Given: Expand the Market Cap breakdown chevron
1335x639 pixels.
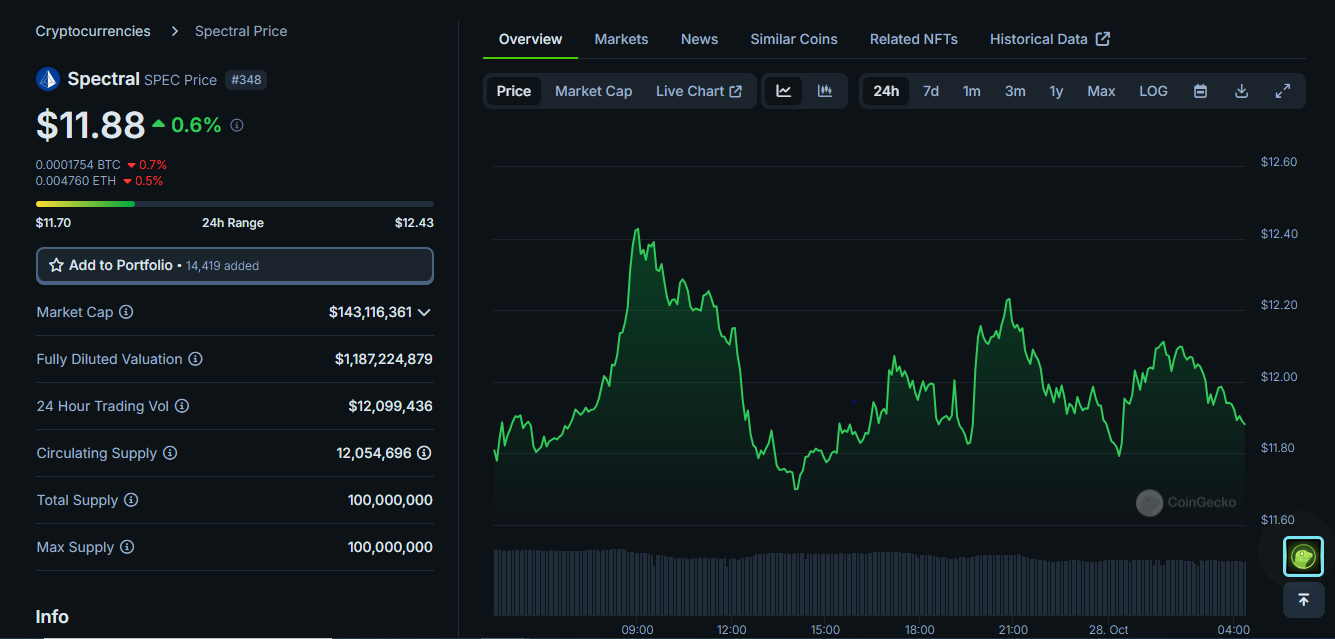Looking at the screenshot, I should [x=423, y=312].
